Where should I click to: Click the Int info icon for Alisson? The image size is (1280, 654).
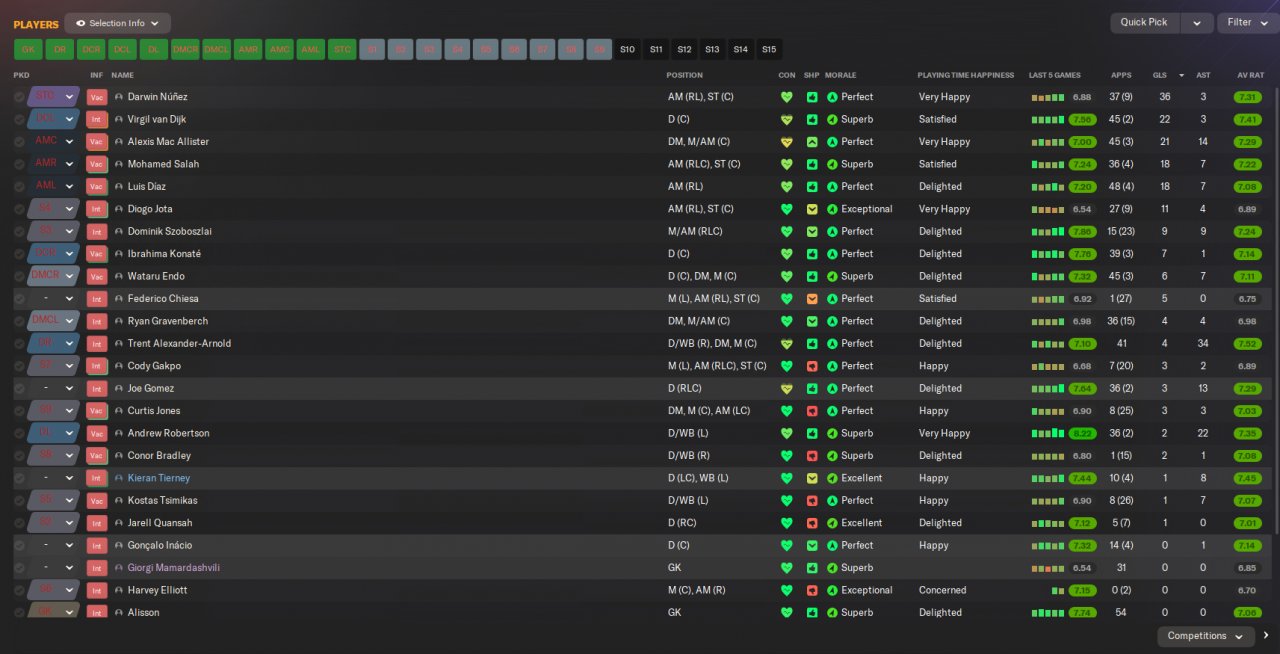[96, 612]
